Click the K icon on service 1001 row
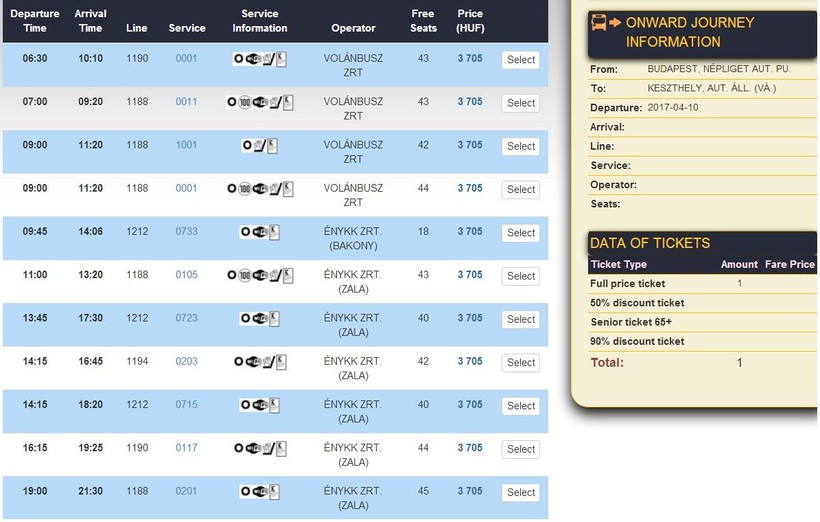 pyautogui.click(x=273, y=146)
